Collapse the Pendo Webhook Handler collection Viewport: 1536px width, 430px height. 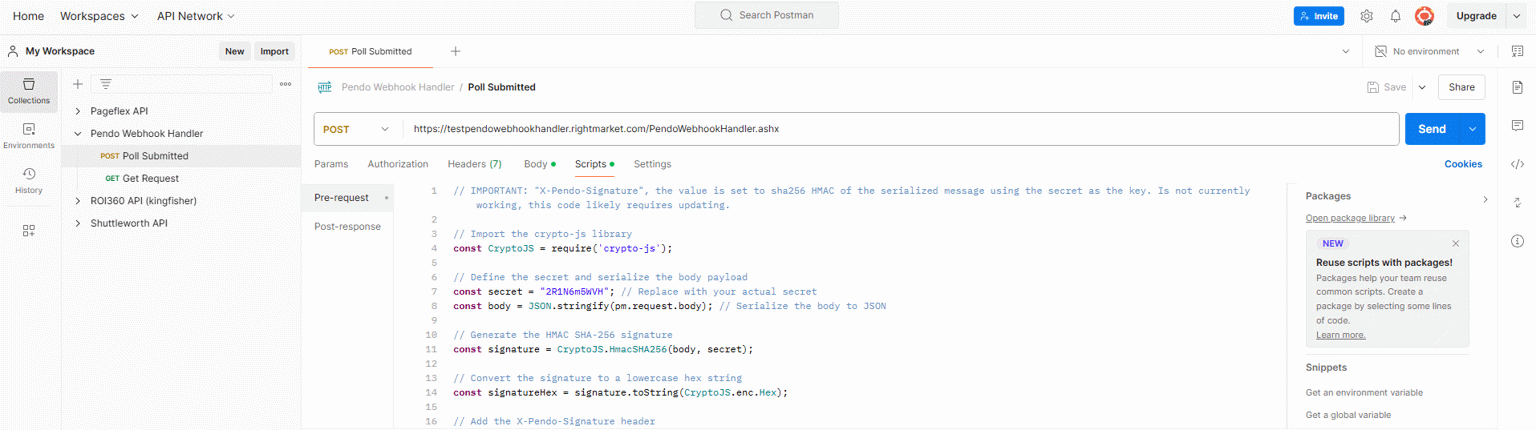coord(78,133)
